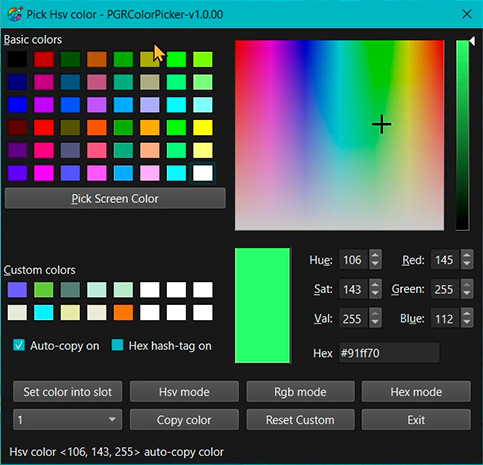Increase the Red value with up arrow
Viewport: 483px width, 465px height.
pyautogui.click(x=467, y=255)
